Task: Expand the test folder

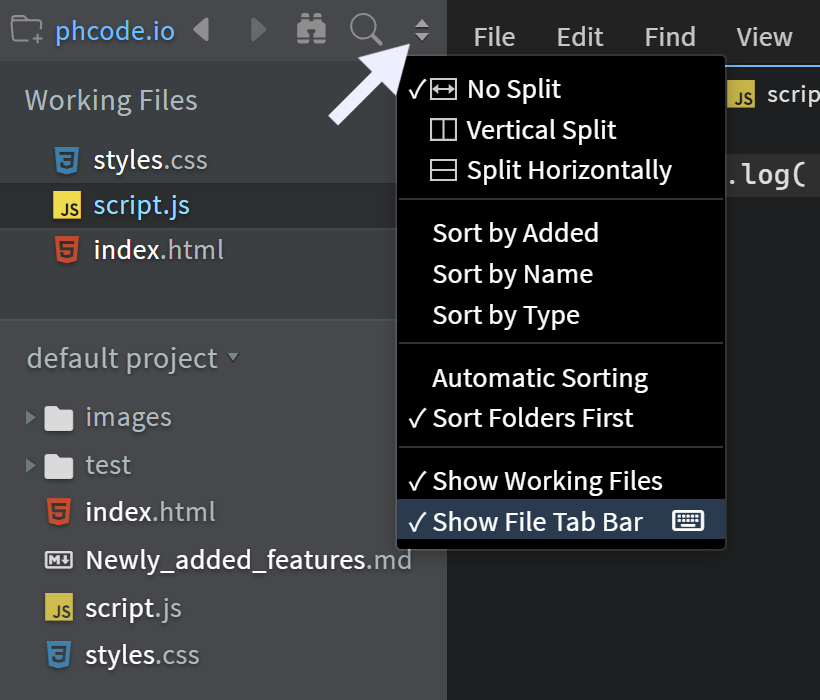Action: point(29,465)
